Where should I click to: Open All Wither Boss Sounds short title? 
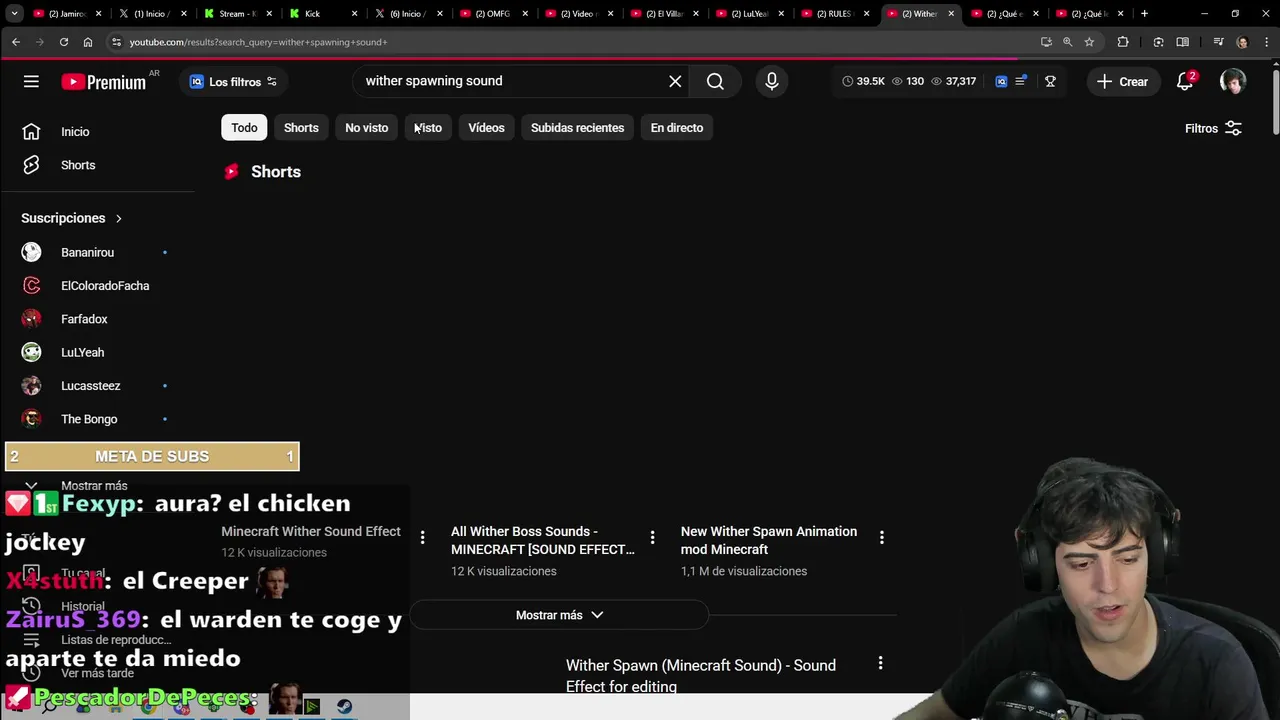(543, 540)
